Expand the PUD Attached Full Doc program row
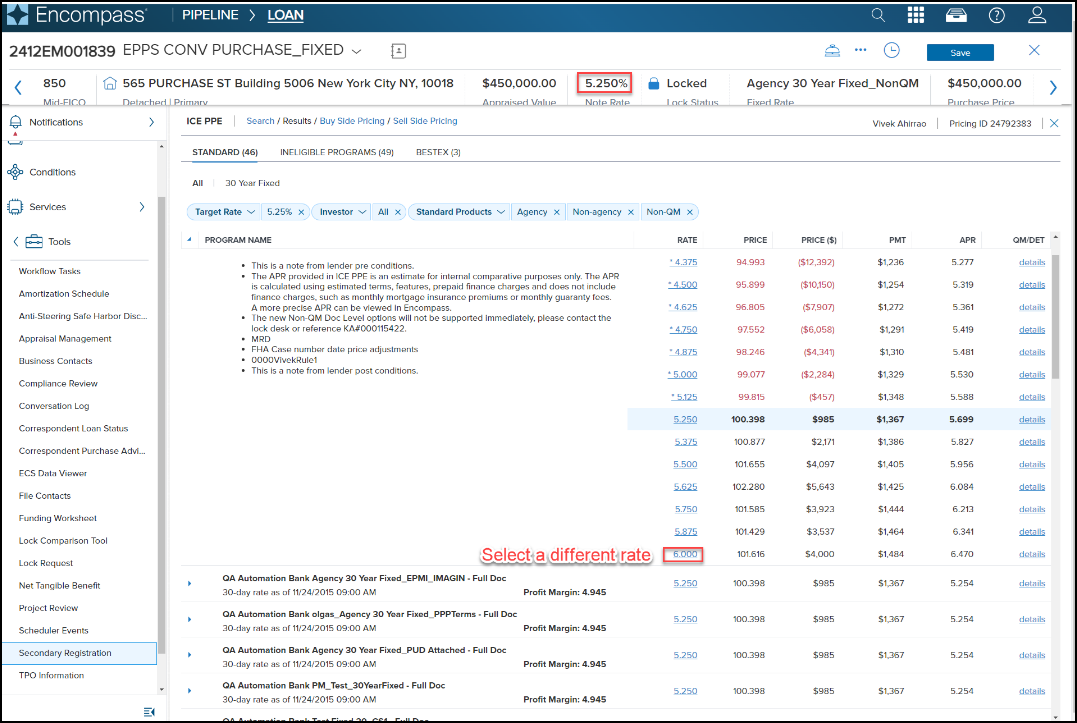Image resolution: width=1077 pixels, height=723 pixels. pyautogui.click(x=190, y=655)
